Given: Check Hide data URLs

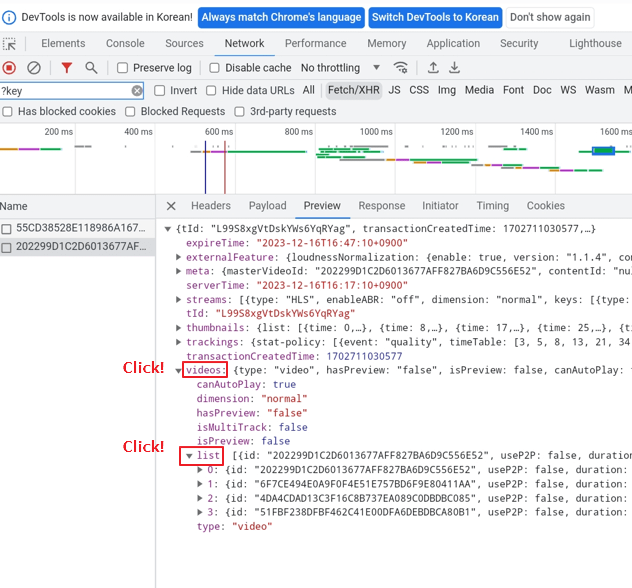Looking at the screenshot, I should click(211, 91).
